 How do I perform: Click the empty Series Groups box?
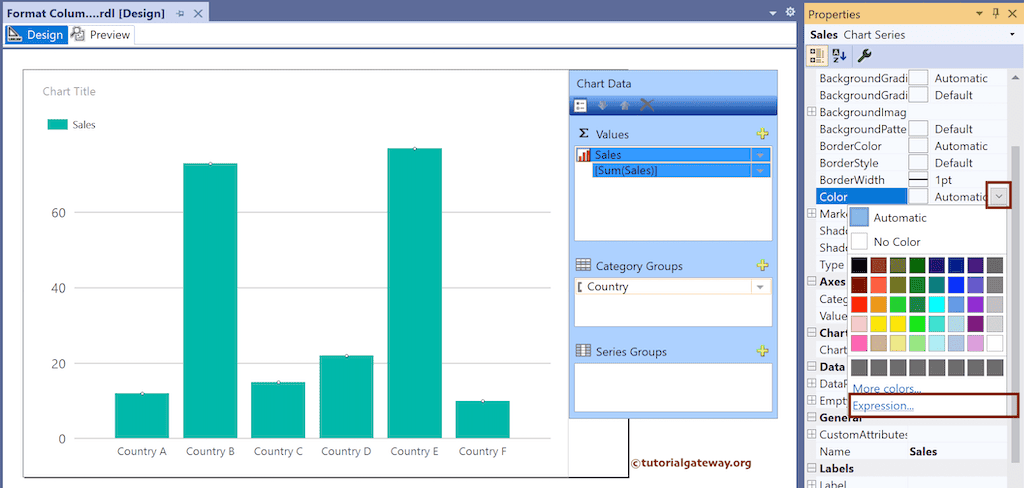click(x=673, y=387)
